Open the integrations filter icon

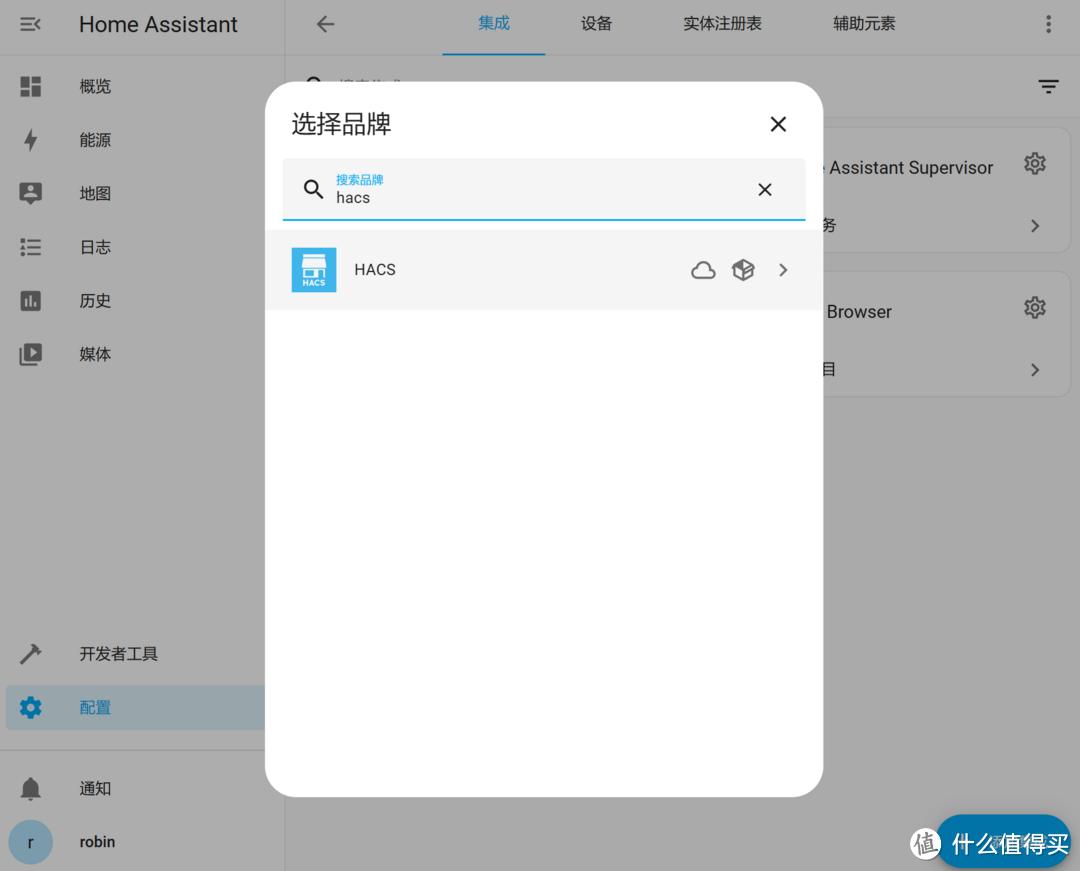click(x=1047, y=86)
